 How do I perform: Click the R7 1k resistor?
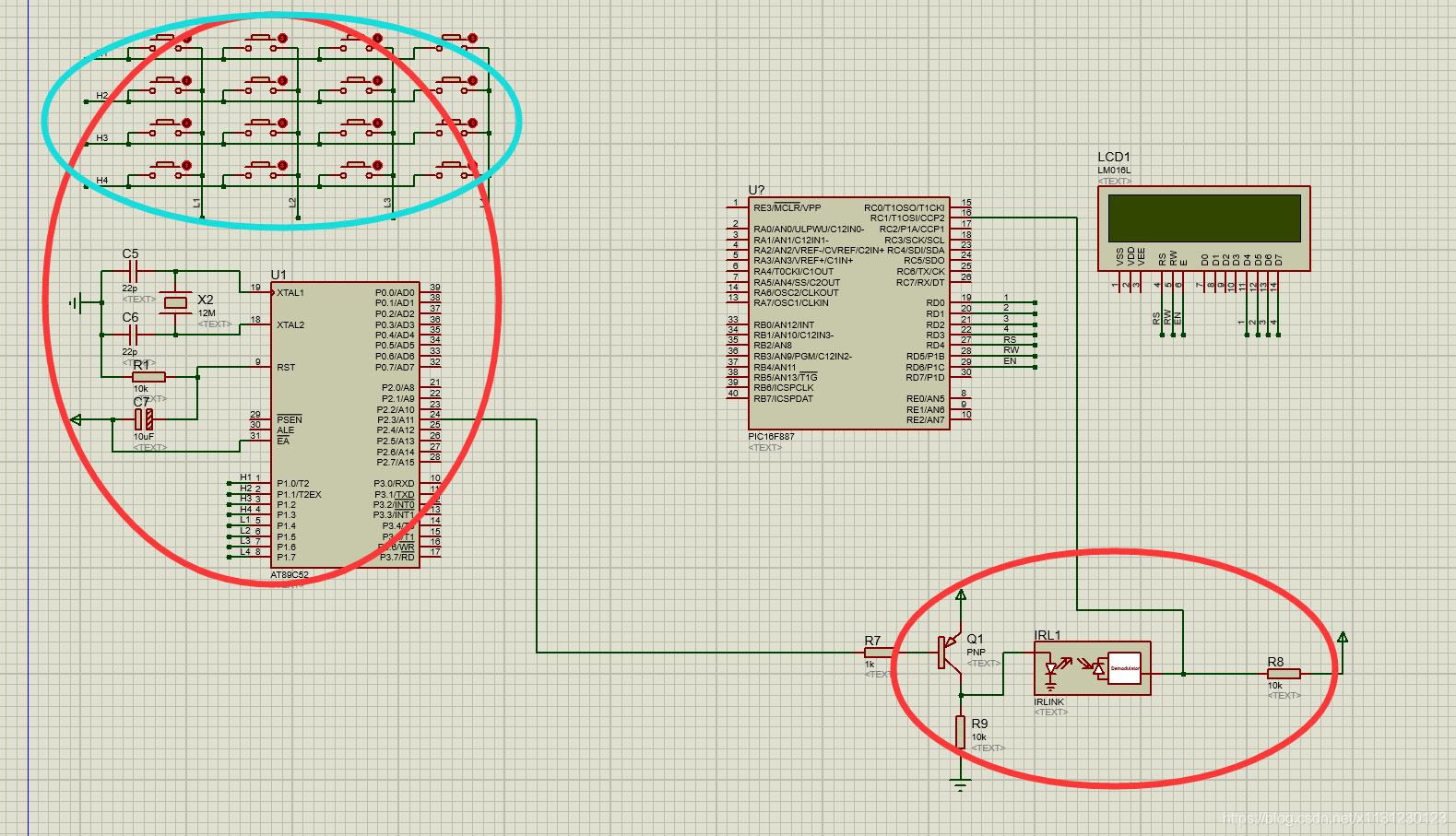point(879,653)
